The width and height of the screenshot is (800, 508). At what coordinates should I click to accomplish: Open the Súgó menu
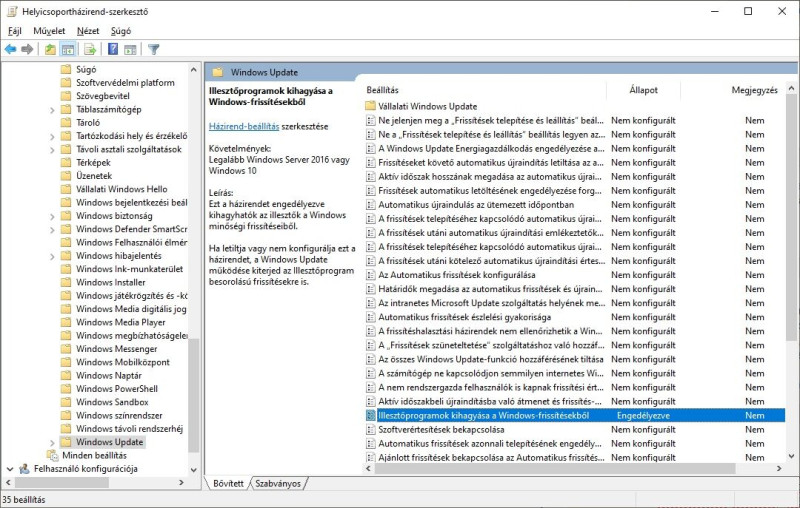[121, 31]
